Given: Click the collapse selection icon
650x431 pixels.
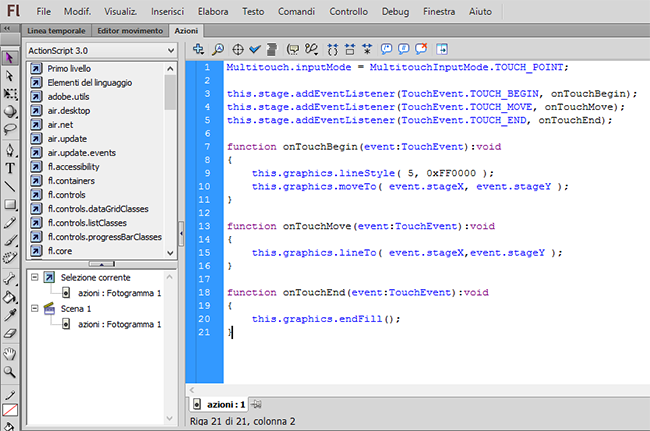Looking at the screenshot, I should point(350,50).
